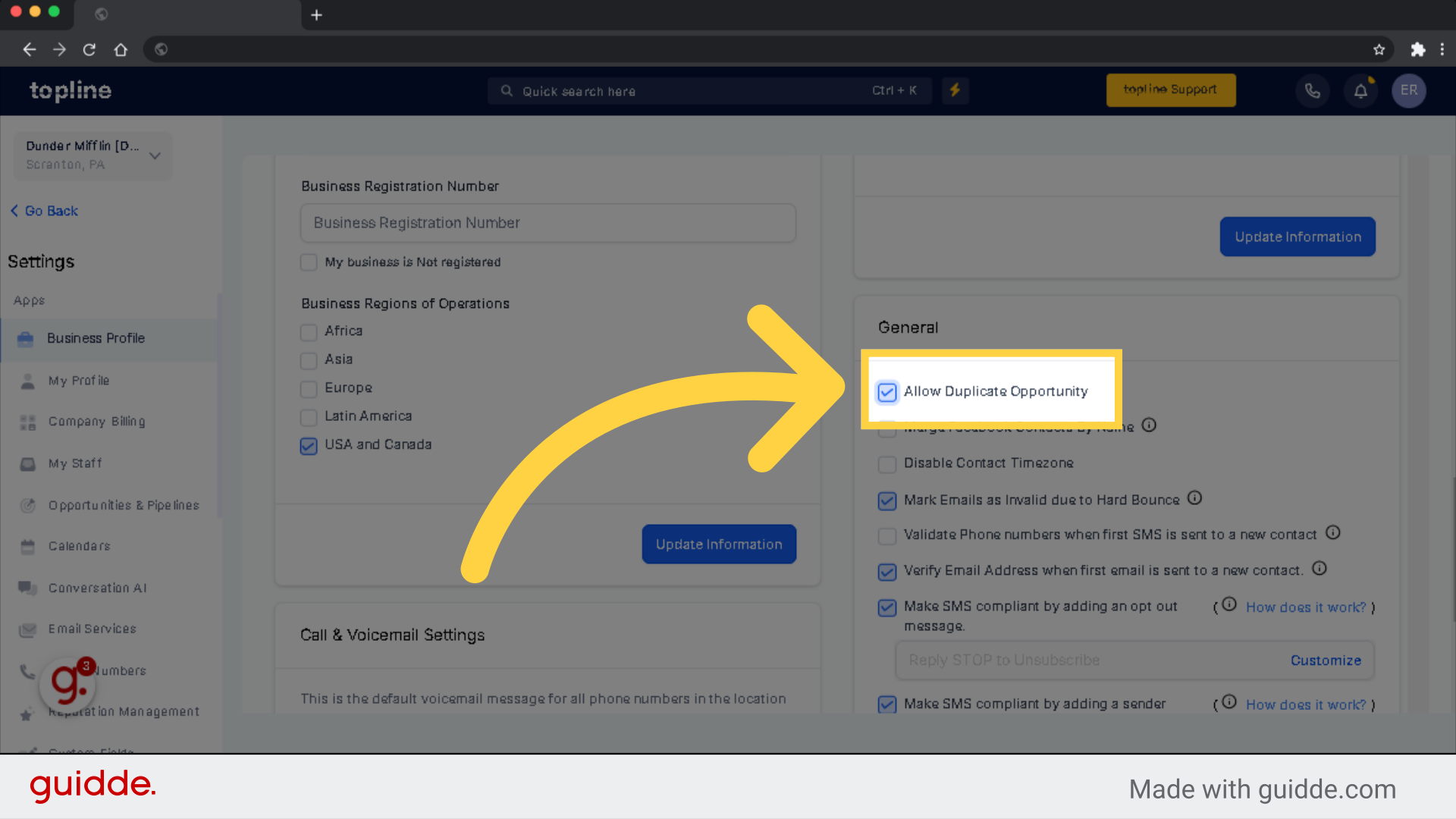Toggle the Allow Duplicate Opportunity checkbox
This screenshot has width=1456, height=819.
[886, 391]
